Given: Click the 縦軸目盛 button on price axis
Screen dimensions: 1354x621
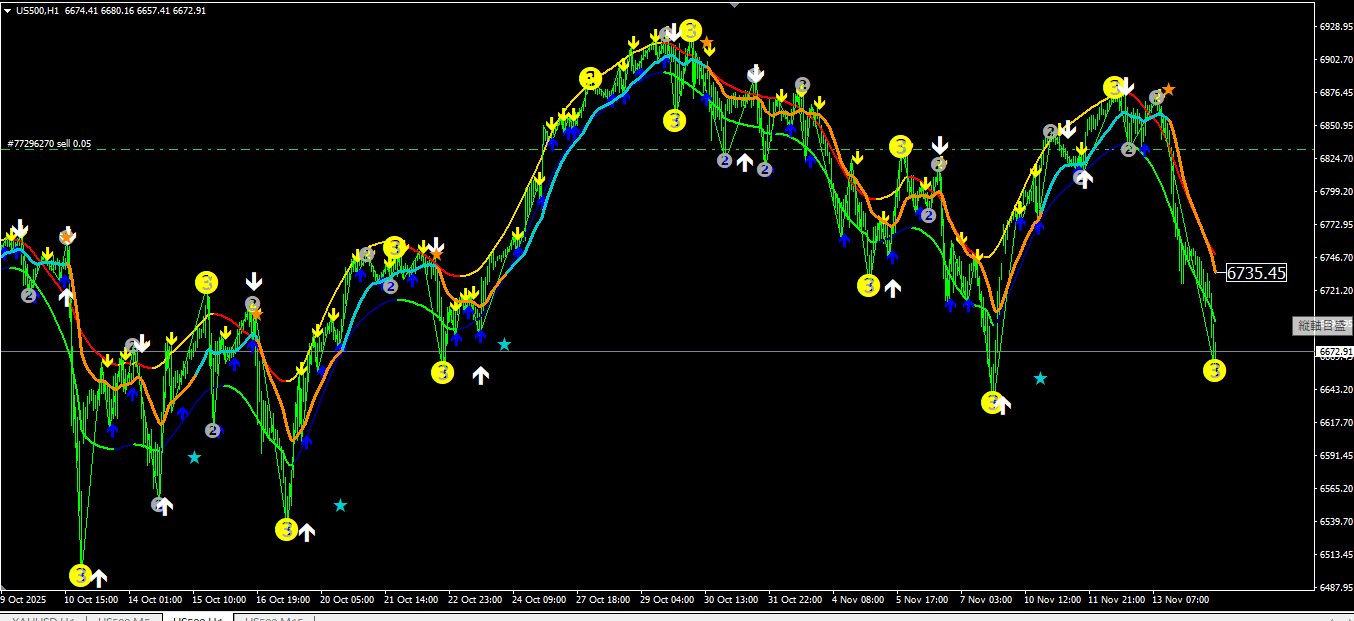Looking at the screenshot, I should [1322, 325].
